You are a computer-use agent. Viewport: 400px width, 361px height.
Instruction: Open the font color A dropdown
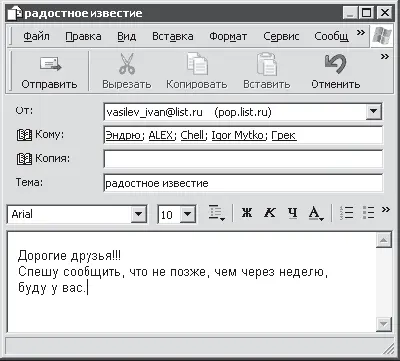tap(316, 213)
